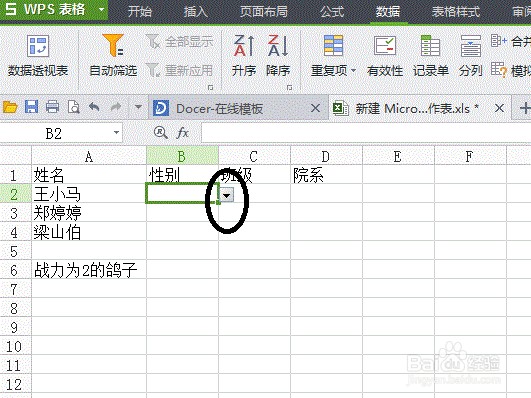Open Text to Columns (分列)

coord(470,56)
